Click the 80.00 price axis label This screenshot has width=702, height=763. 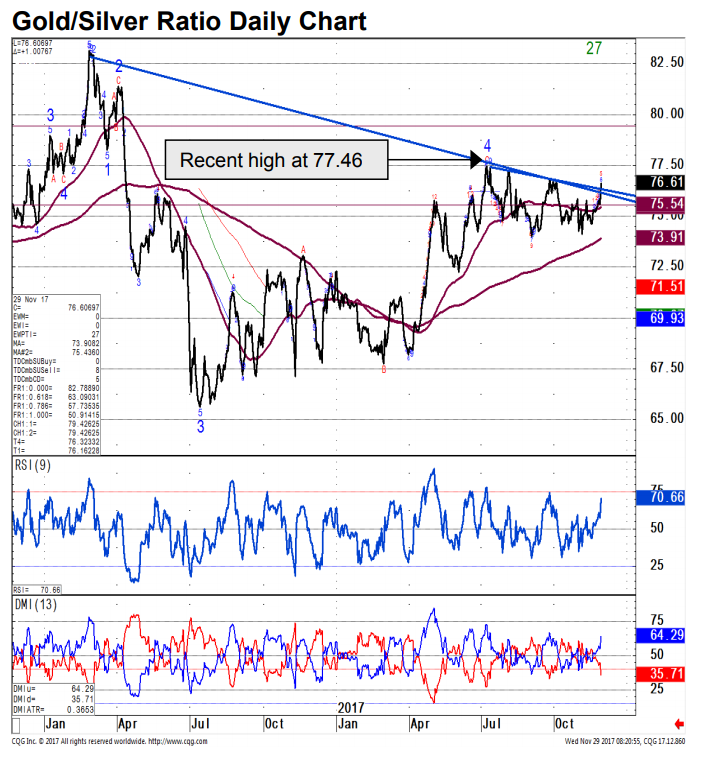[667, 114]
